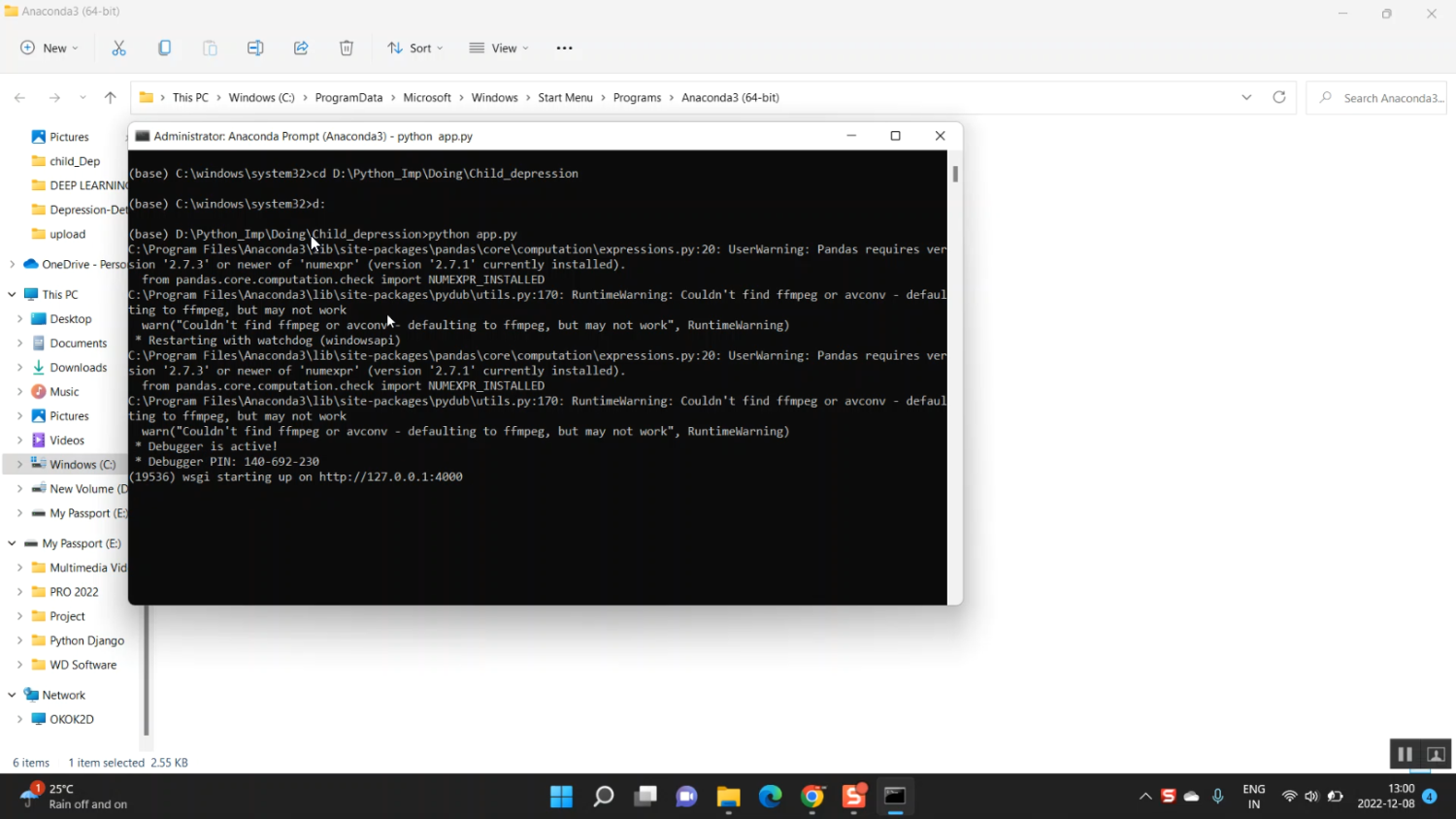
Task: Expand the Downloads tree node
Action: 19,368
